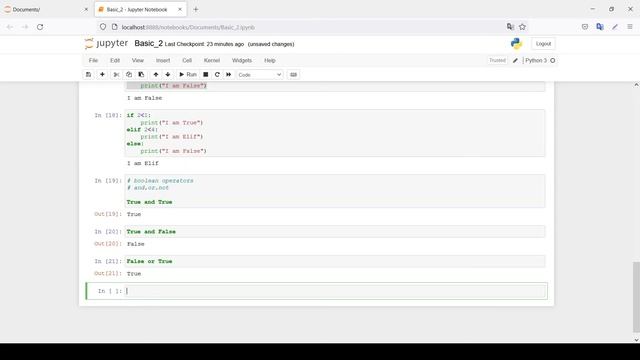Click the Last Checkpoint status text
640x360 pixels.
point(204,44)
